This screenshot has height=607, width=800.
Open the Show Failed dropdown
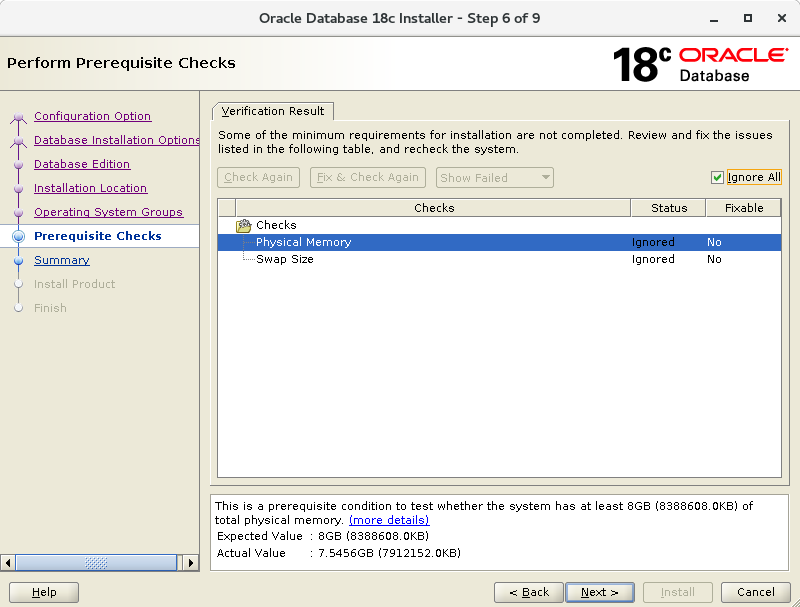[x=494, y=178]
